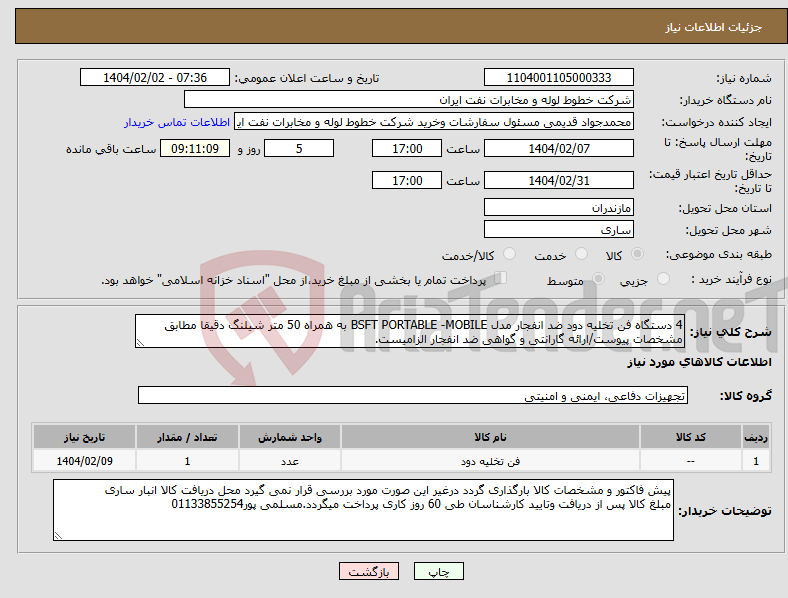Click the announcement date field 1404/02/02 - 07:36
This screenshot has height=598, width=788.
155,77
